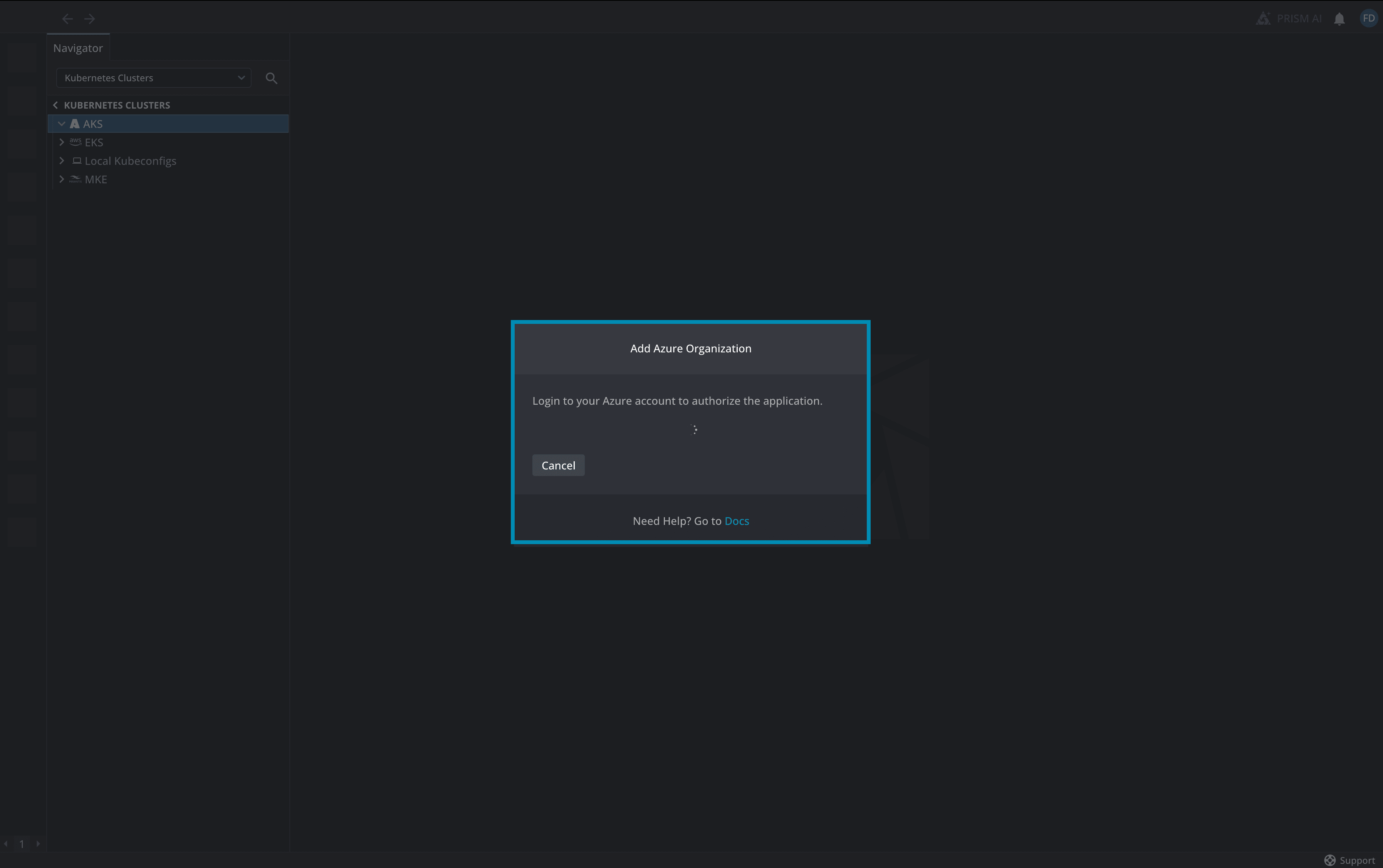Click the Azure logo beside AKS
1383x868 pixels.
[x=75, y=123]
